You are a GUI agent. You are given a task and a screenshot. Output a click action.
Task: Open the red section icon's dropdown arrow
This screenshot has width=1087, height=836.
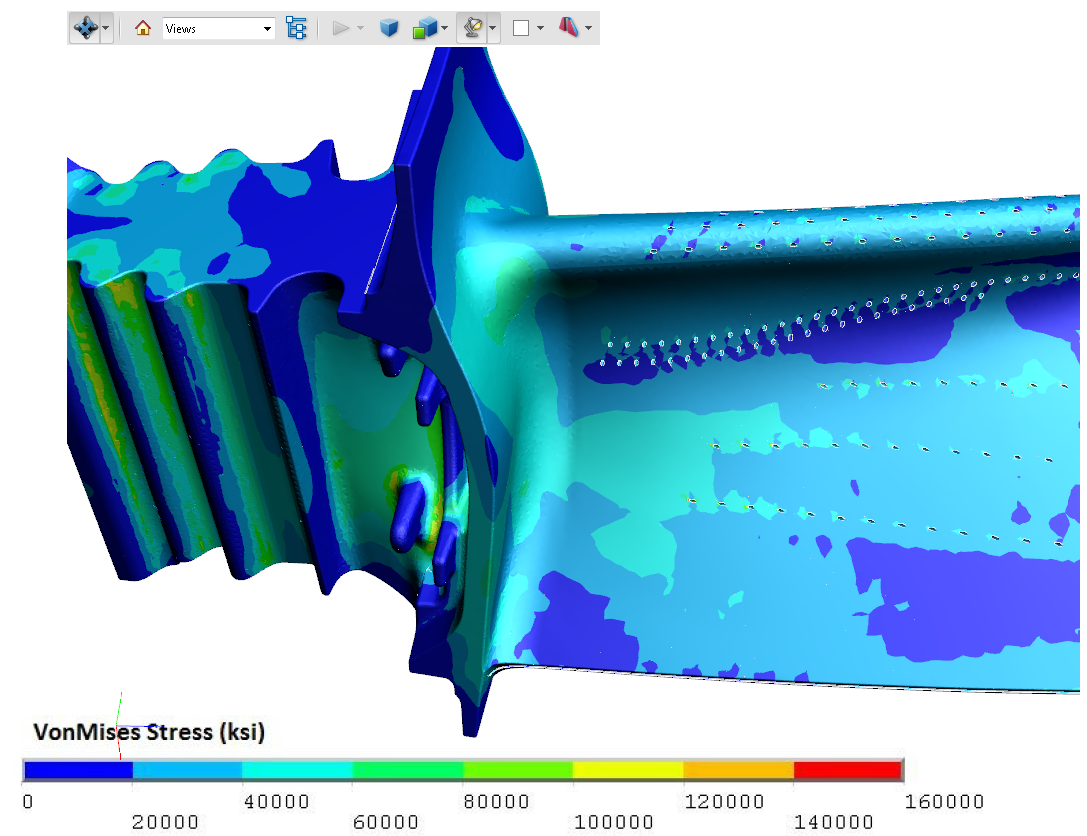click(x=588, y=29)
